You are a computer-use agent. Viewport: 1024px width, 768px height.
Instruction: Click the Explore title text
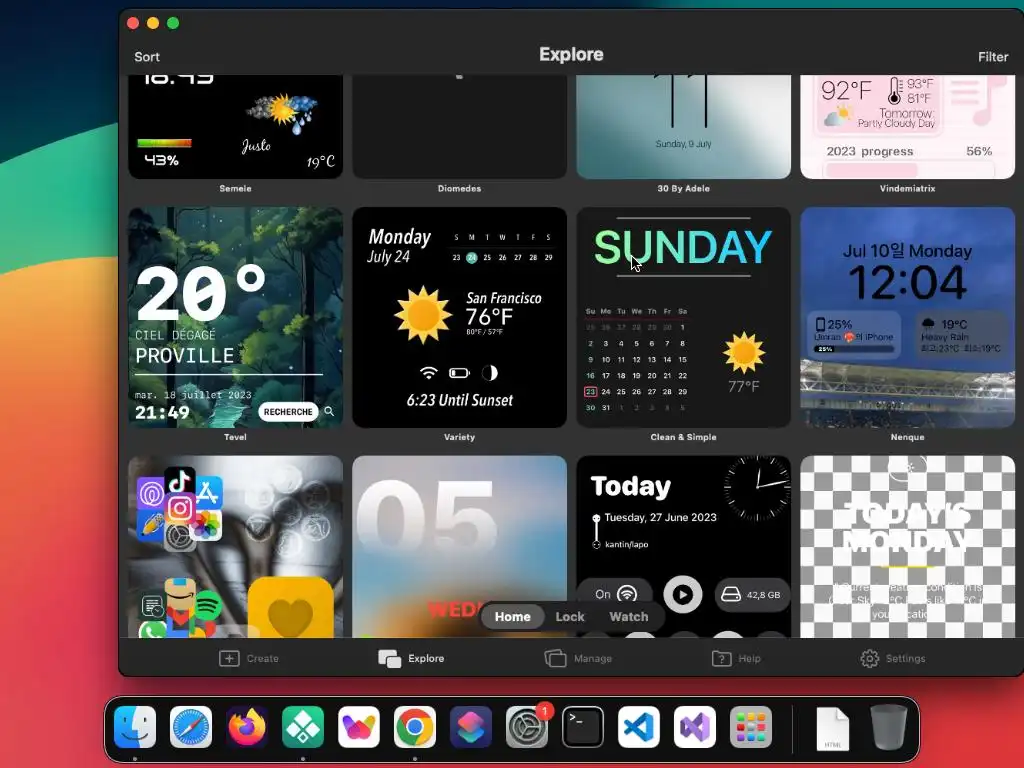click(x=571, y=55)
